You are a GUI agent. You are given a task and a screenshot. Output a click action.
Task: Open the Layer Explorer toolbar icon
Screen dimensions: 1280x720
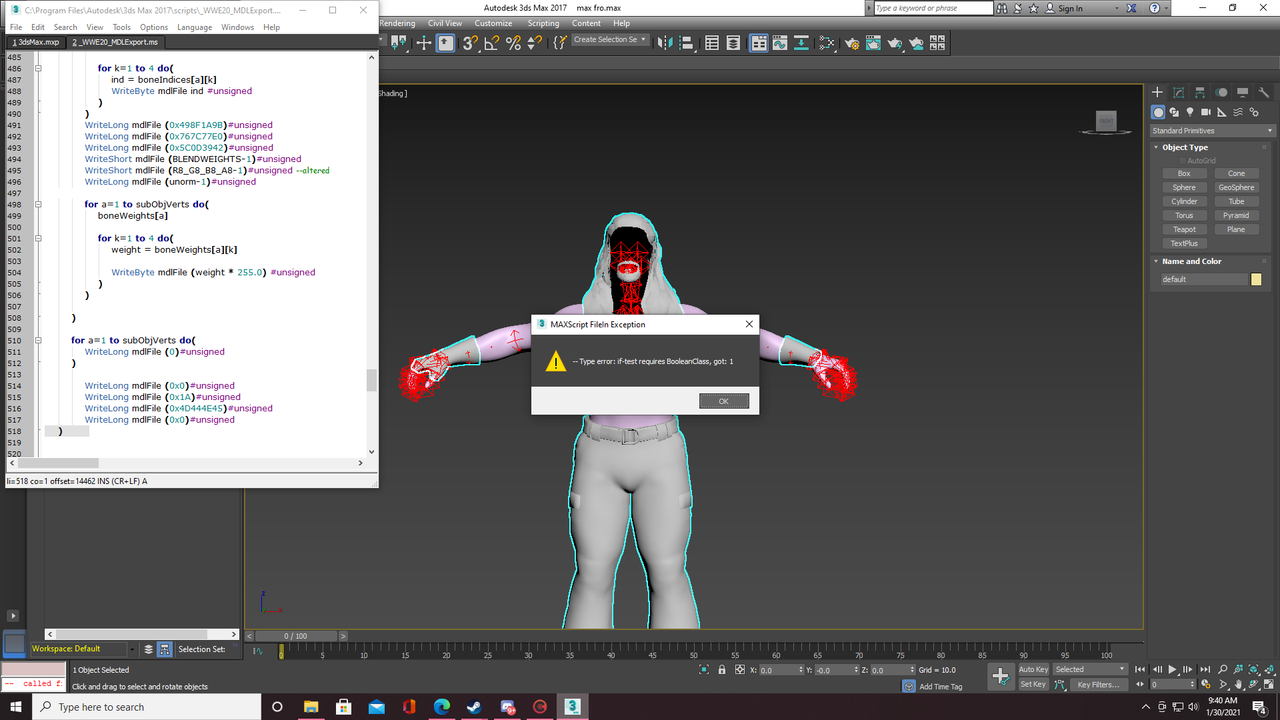click(733, 43)
